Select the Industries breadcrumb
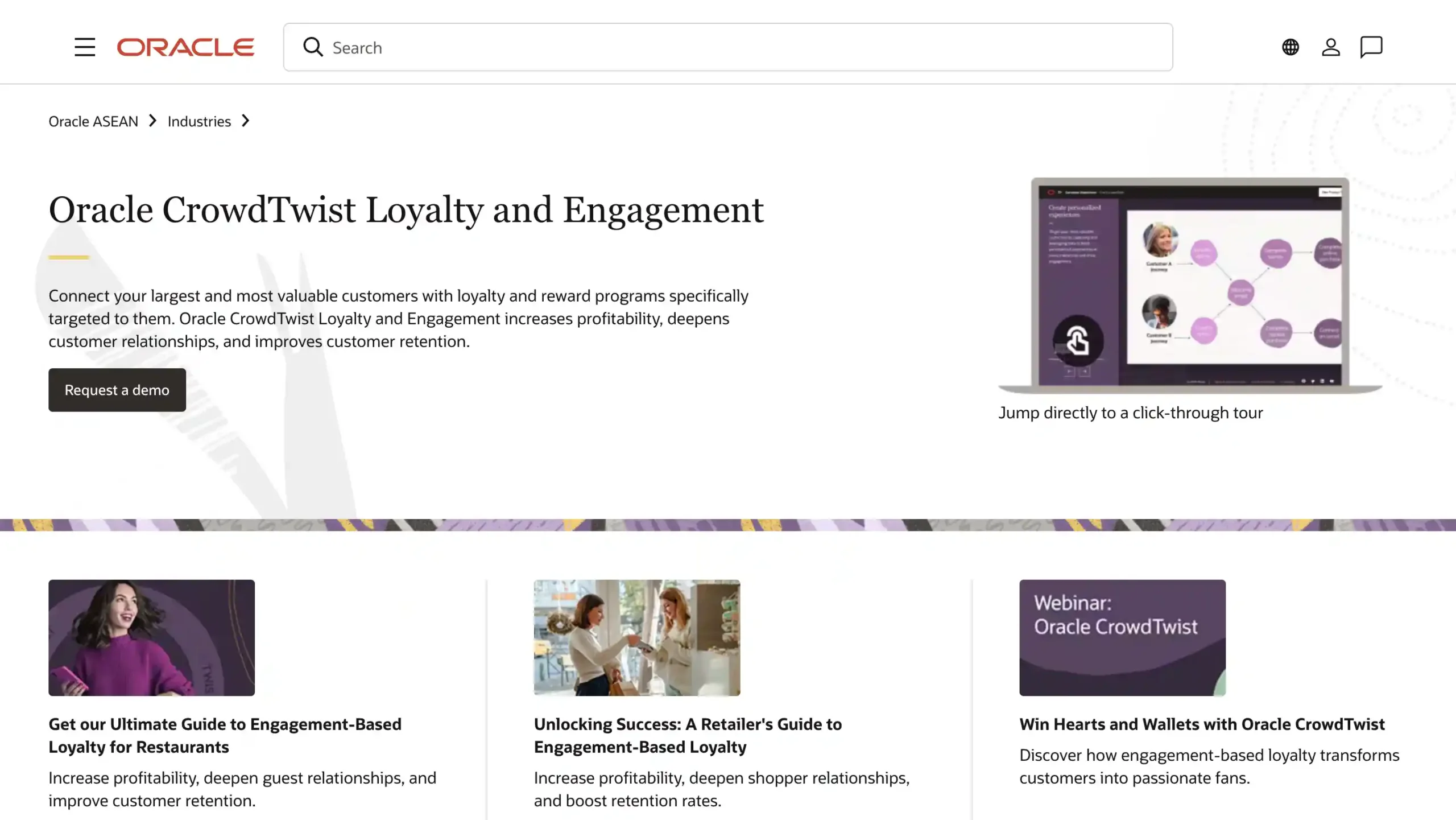The width and height of the screenshot is (1456, 820). (198, 121)
